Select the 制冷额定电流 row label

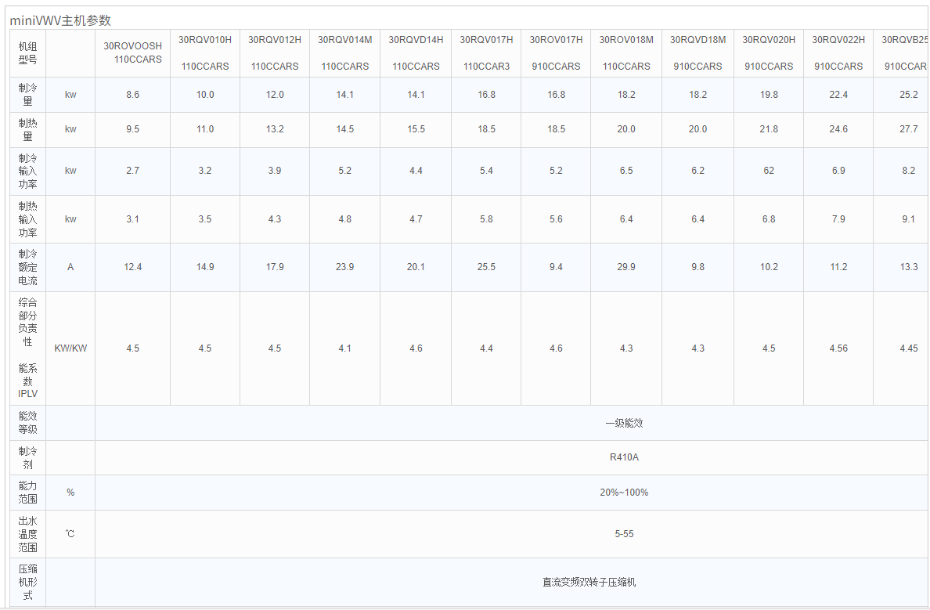point(27,267)
